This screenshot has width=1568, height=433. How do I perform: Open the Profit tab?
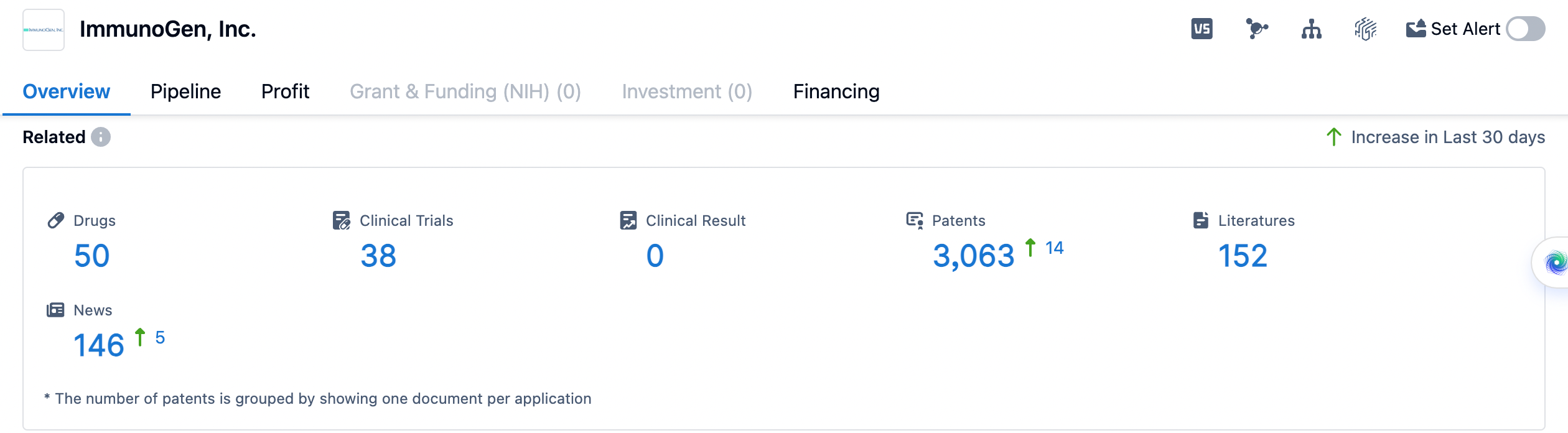pyautogui.click(x=285, y=91)
